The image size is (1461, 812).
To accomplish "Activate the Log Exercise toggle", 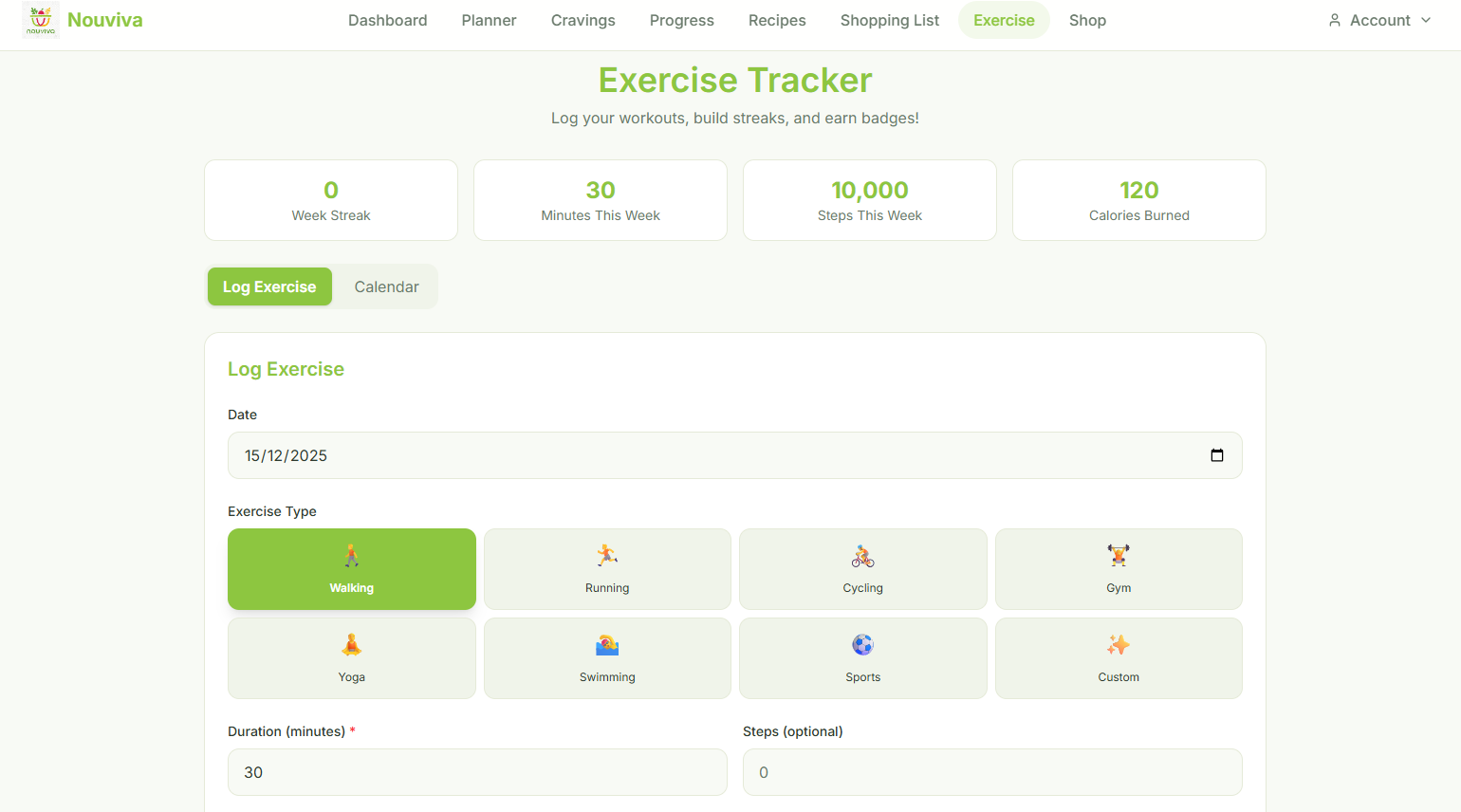I will (269, 286).
